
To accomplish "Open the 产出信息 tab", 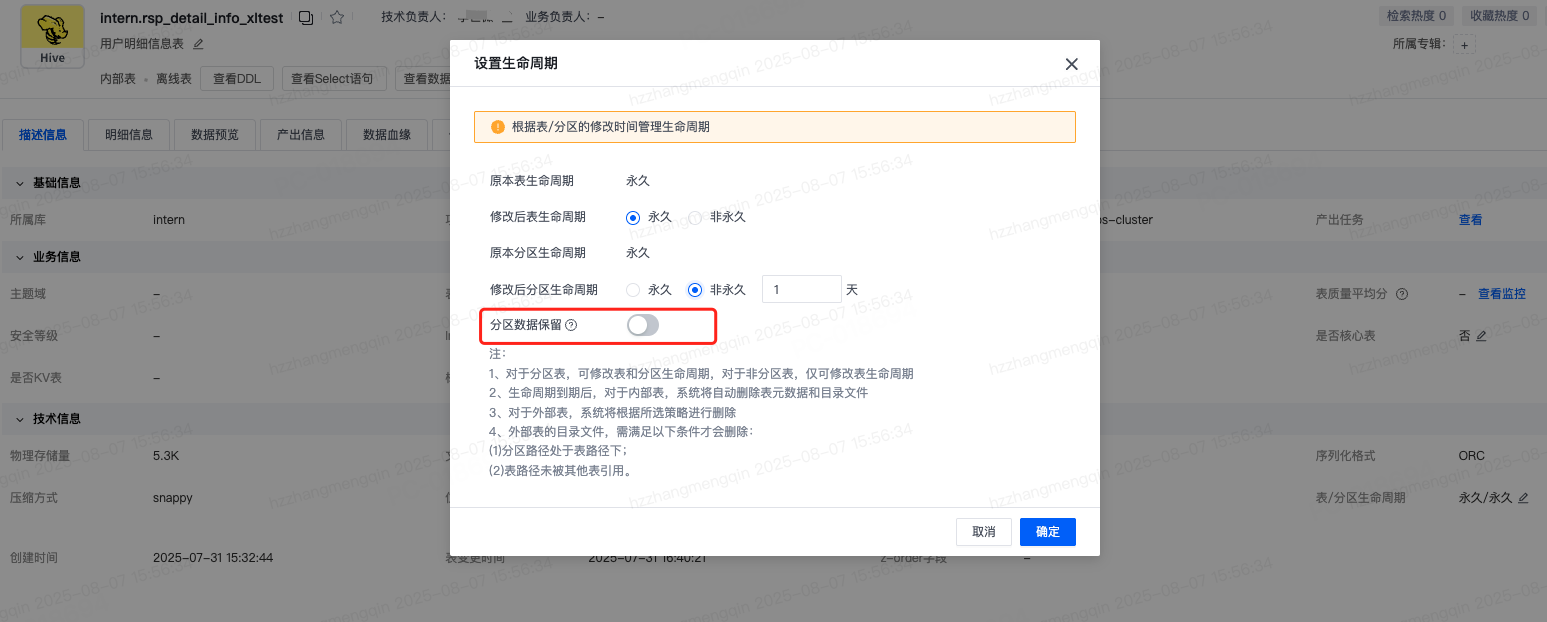I will pos(300,135).
